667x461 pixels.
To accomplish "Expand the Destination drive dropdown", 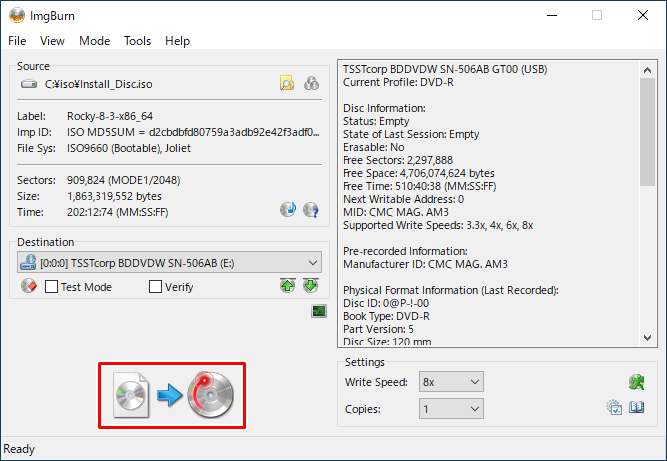I will point(314,263).
